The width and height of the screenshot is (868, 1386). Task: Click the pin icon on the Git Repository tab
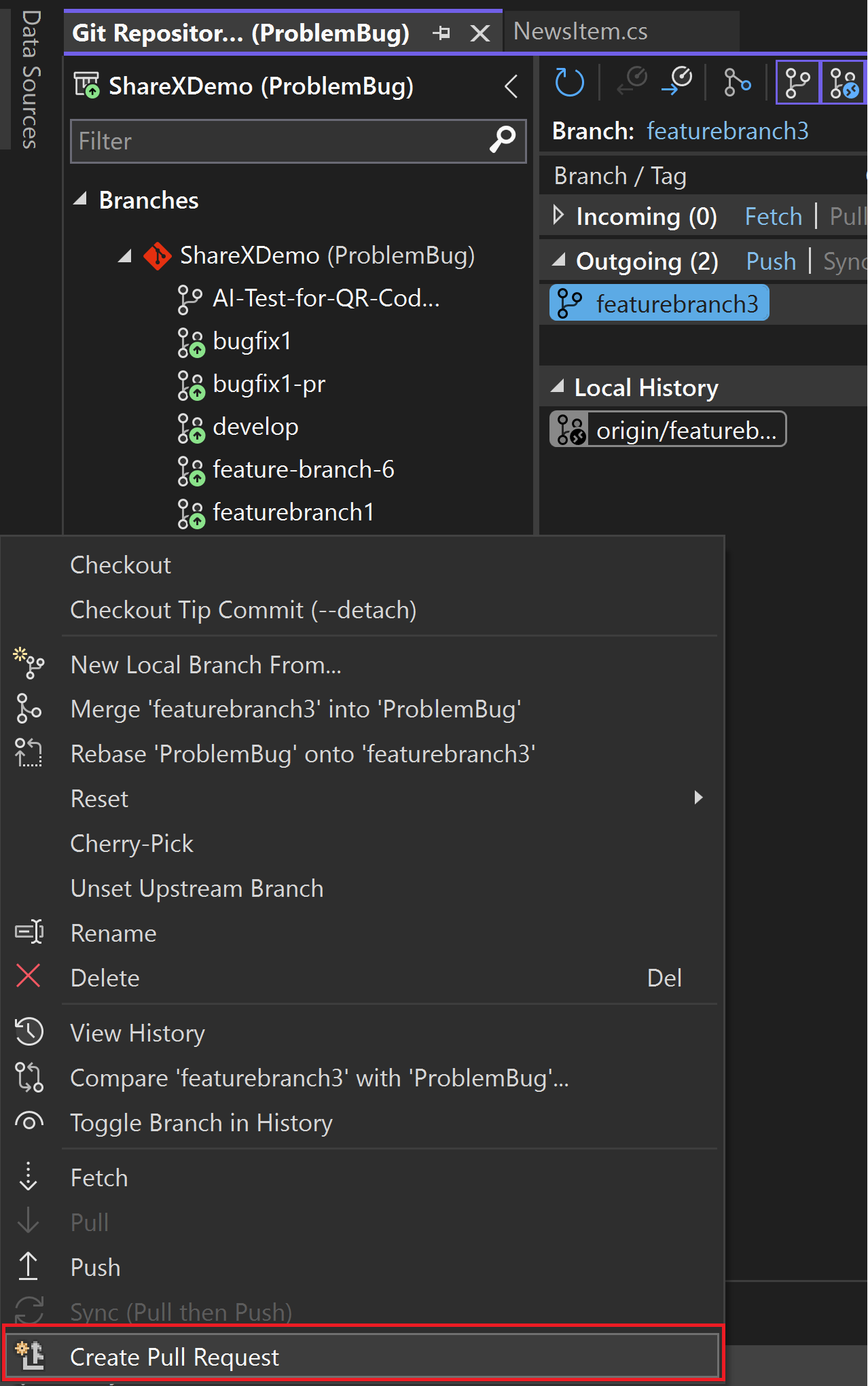pyautogui.click(x=441, y=33)
